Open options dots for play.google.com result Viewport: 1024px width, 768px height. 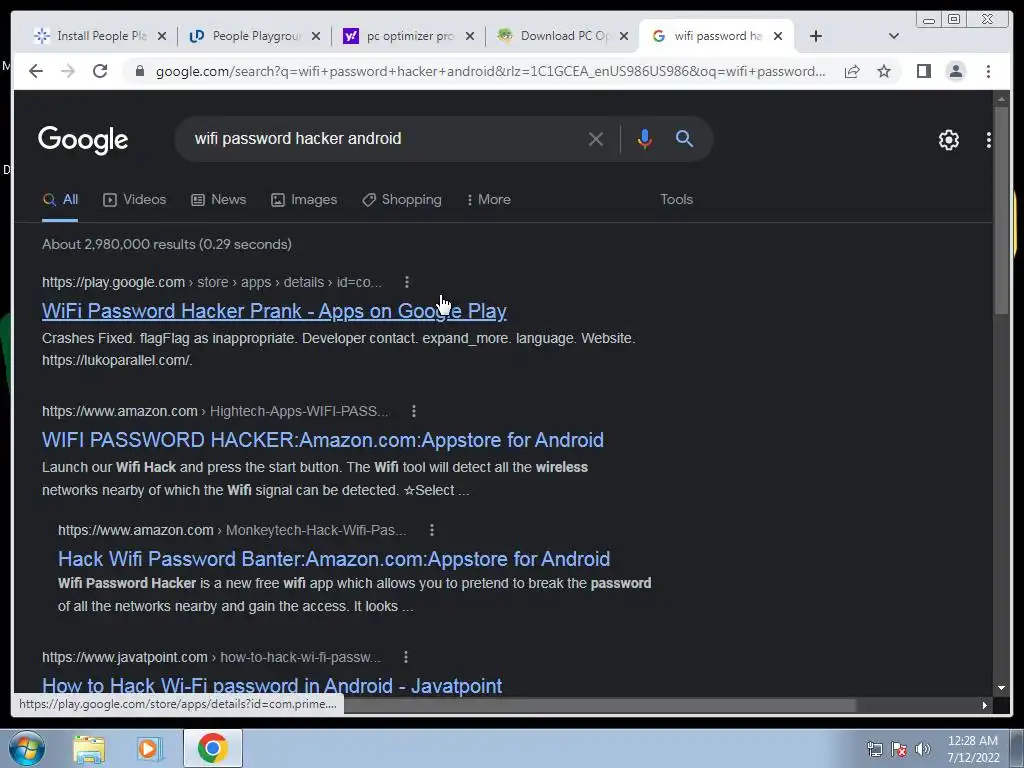click(x=407, y=282)
